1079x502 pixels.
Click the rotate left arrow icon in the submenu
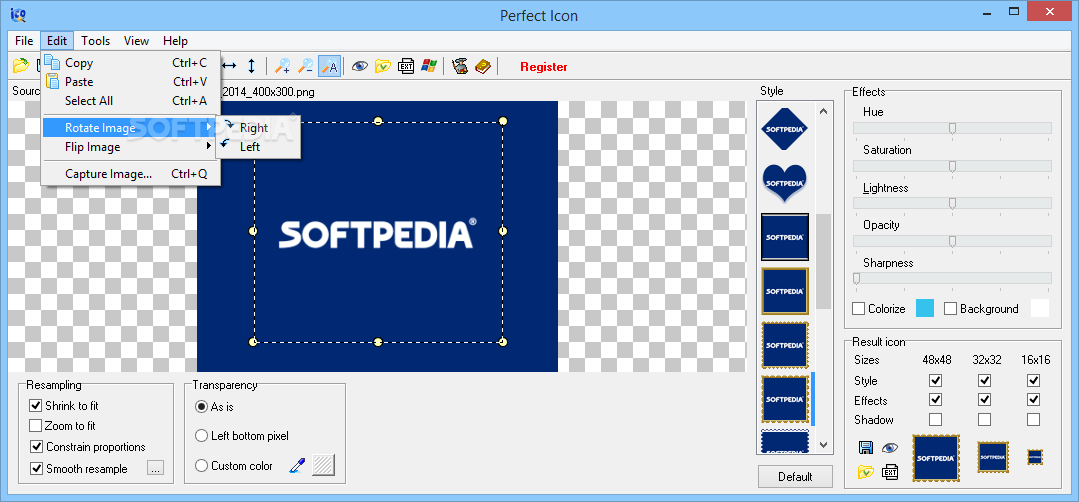click(225, 143)
